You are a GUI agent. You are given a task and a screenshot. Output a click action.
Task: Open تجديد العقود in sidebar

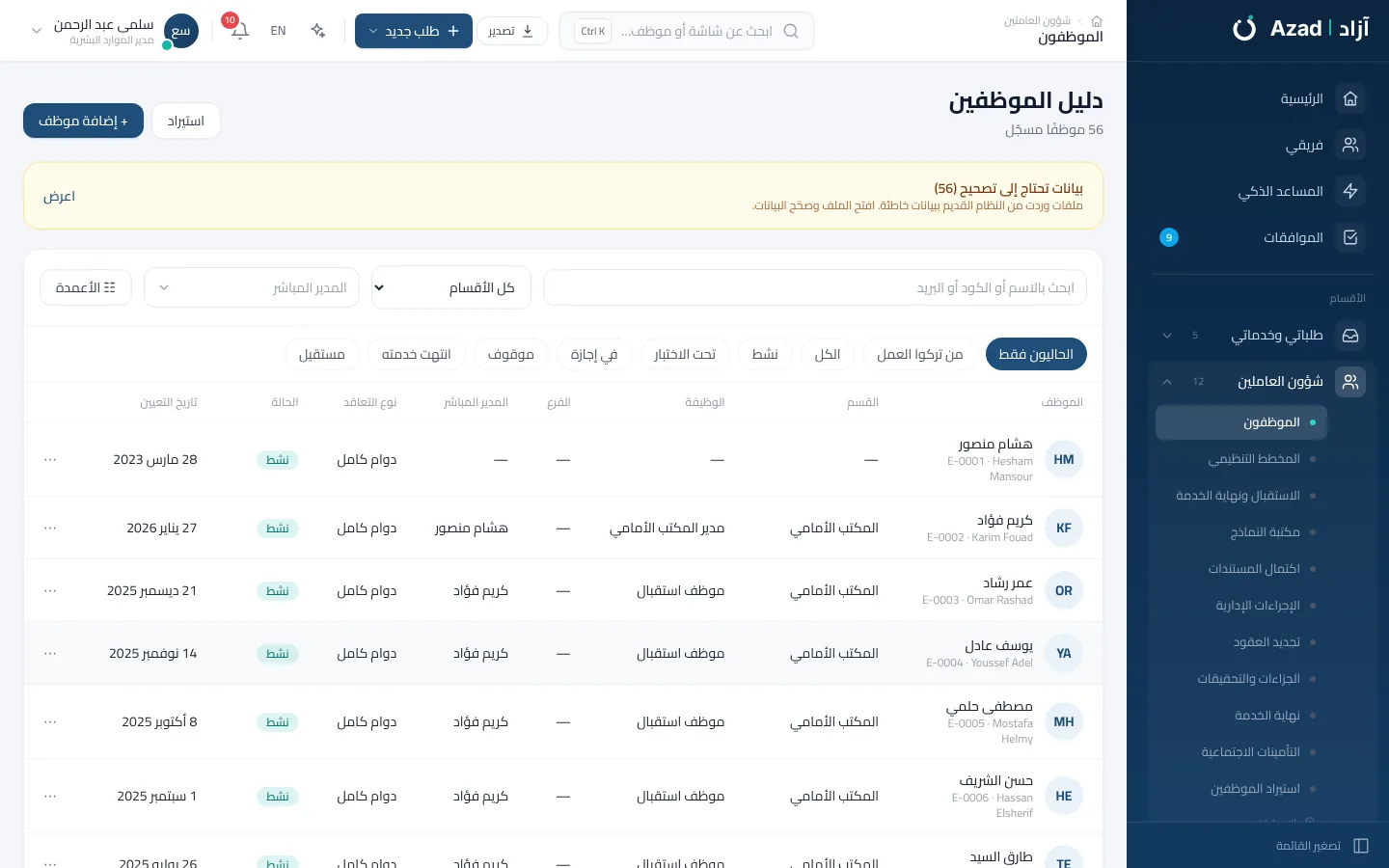pyautogui.click(x=1266, y=642)
